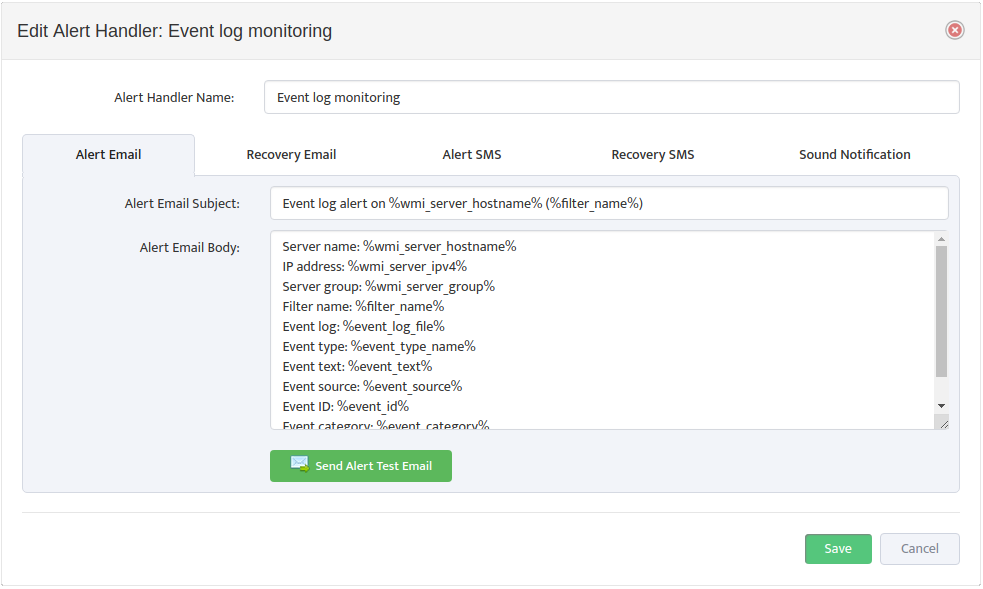Click the email body scrollbar up arrow

pyautogui.click(x=941, y=239)
